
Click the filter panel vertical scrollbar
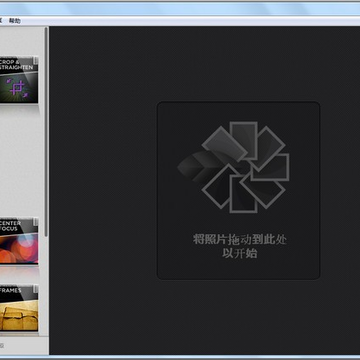46,132
